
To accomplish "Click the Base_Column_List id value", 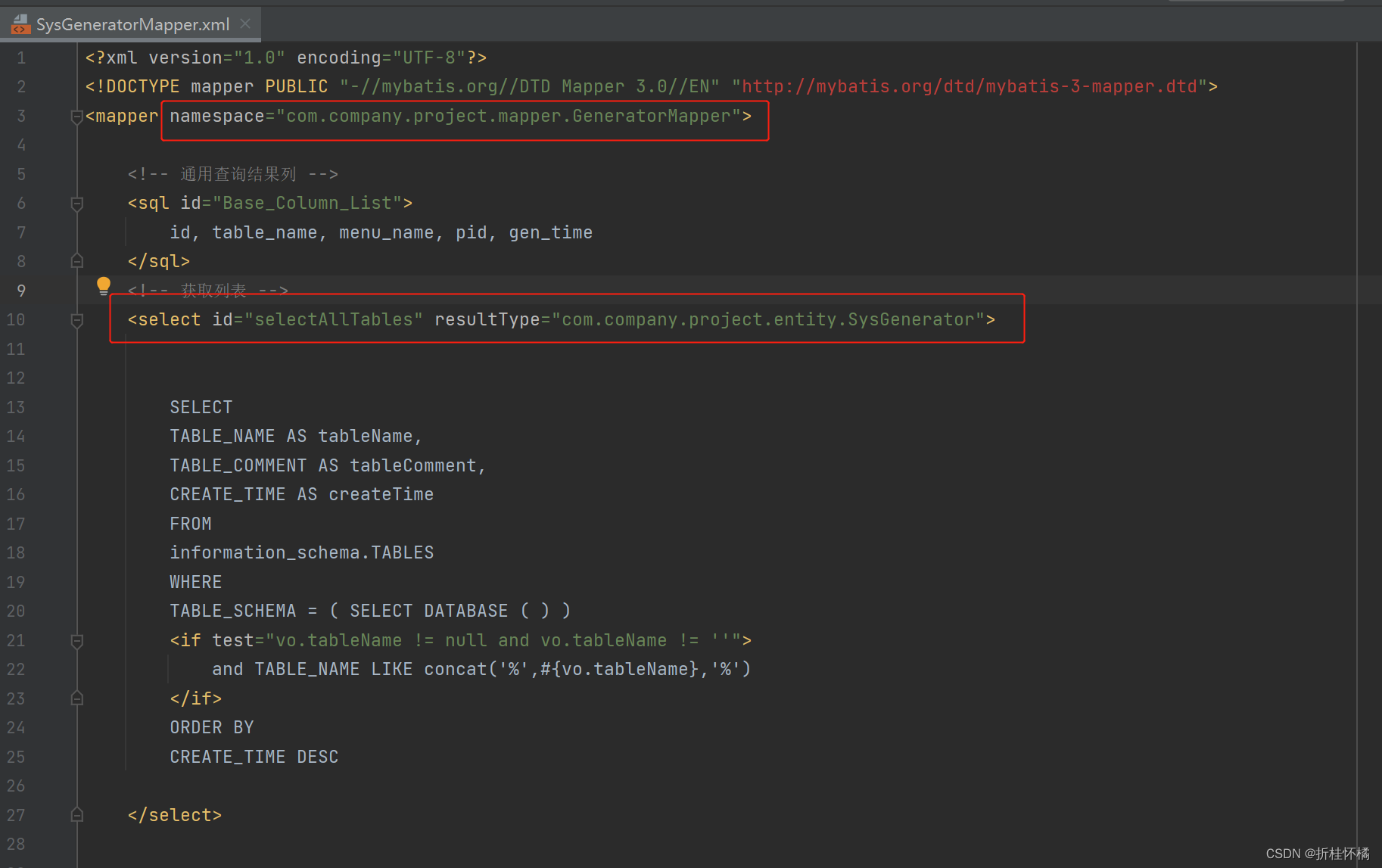I will point(307,203).
